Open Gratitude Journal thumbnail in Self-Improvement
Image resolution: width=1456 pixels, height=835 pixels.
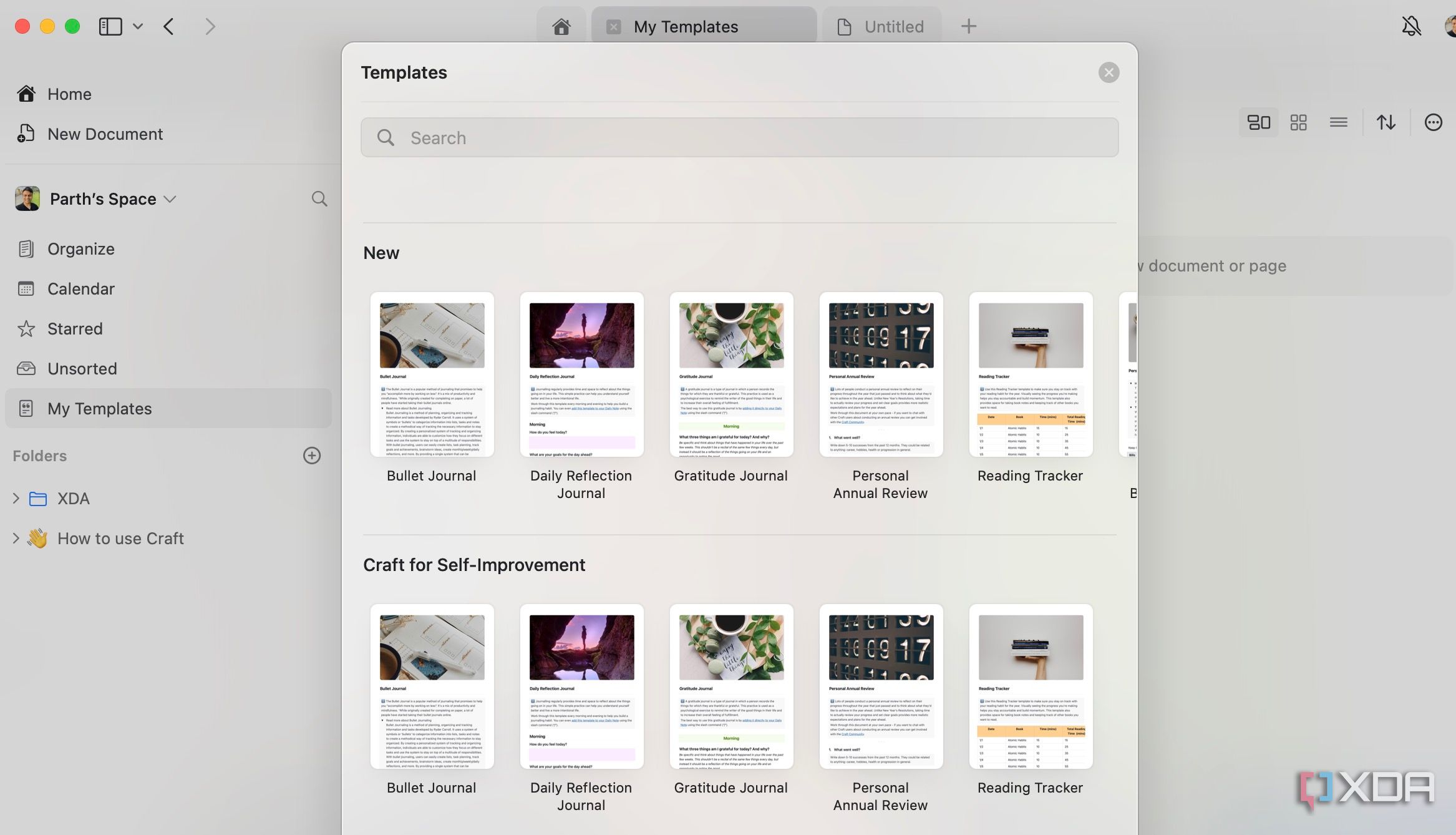click(x=731, y=686)
